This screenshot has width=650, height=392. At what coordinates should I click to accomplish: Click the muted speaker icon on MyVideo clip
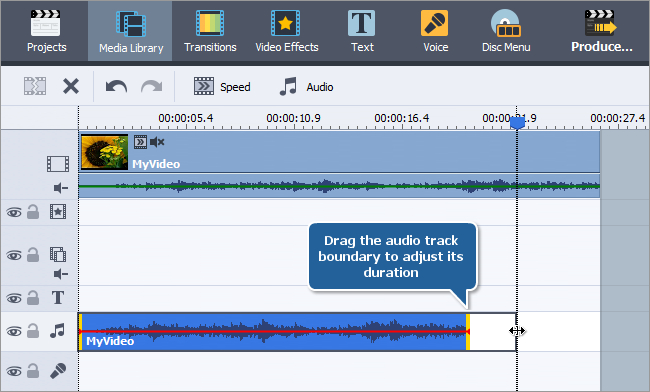[x=158, y=142]
